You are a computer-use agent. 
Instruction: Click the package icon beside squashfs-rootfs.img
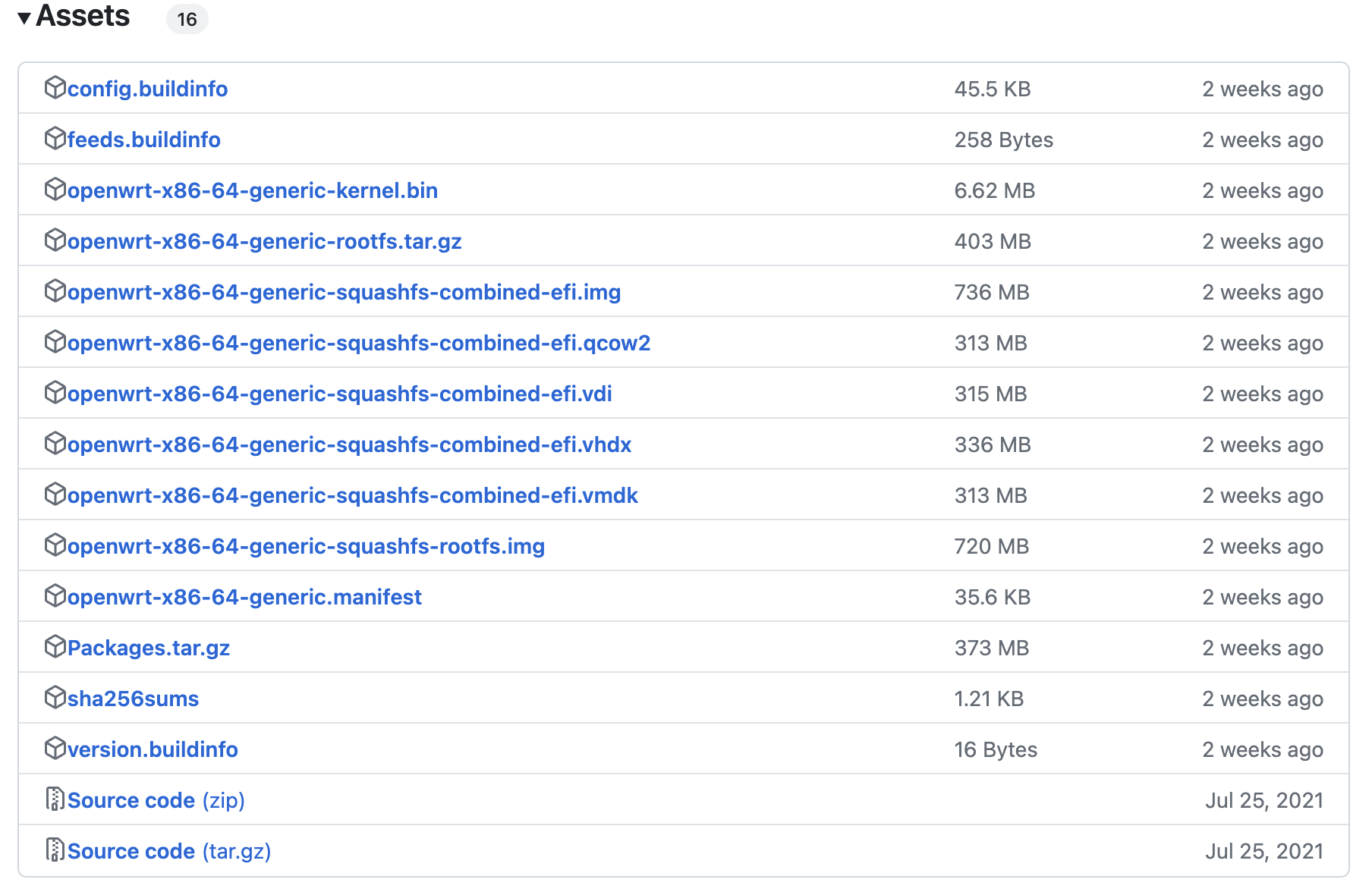tap(55, 545)
